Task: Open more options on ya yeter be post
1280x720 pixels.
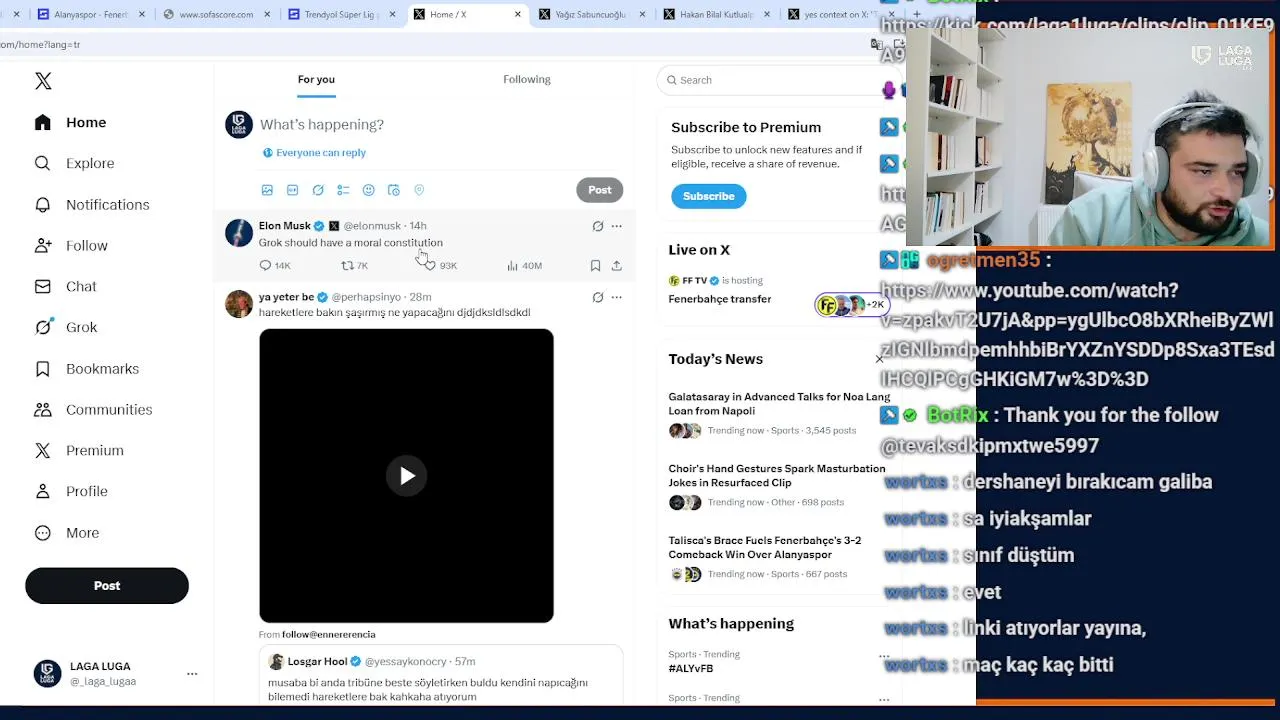Action: pos(616,297)
